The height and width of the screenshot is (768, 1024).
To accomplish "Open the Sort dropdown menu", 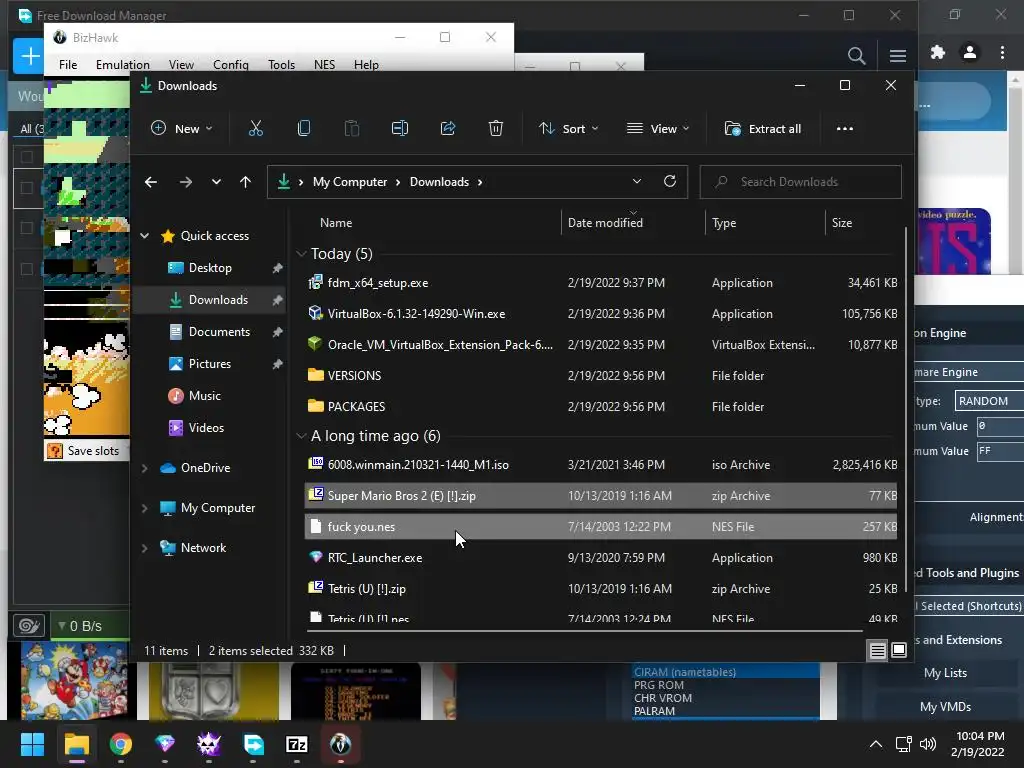I will coord(568,129).
